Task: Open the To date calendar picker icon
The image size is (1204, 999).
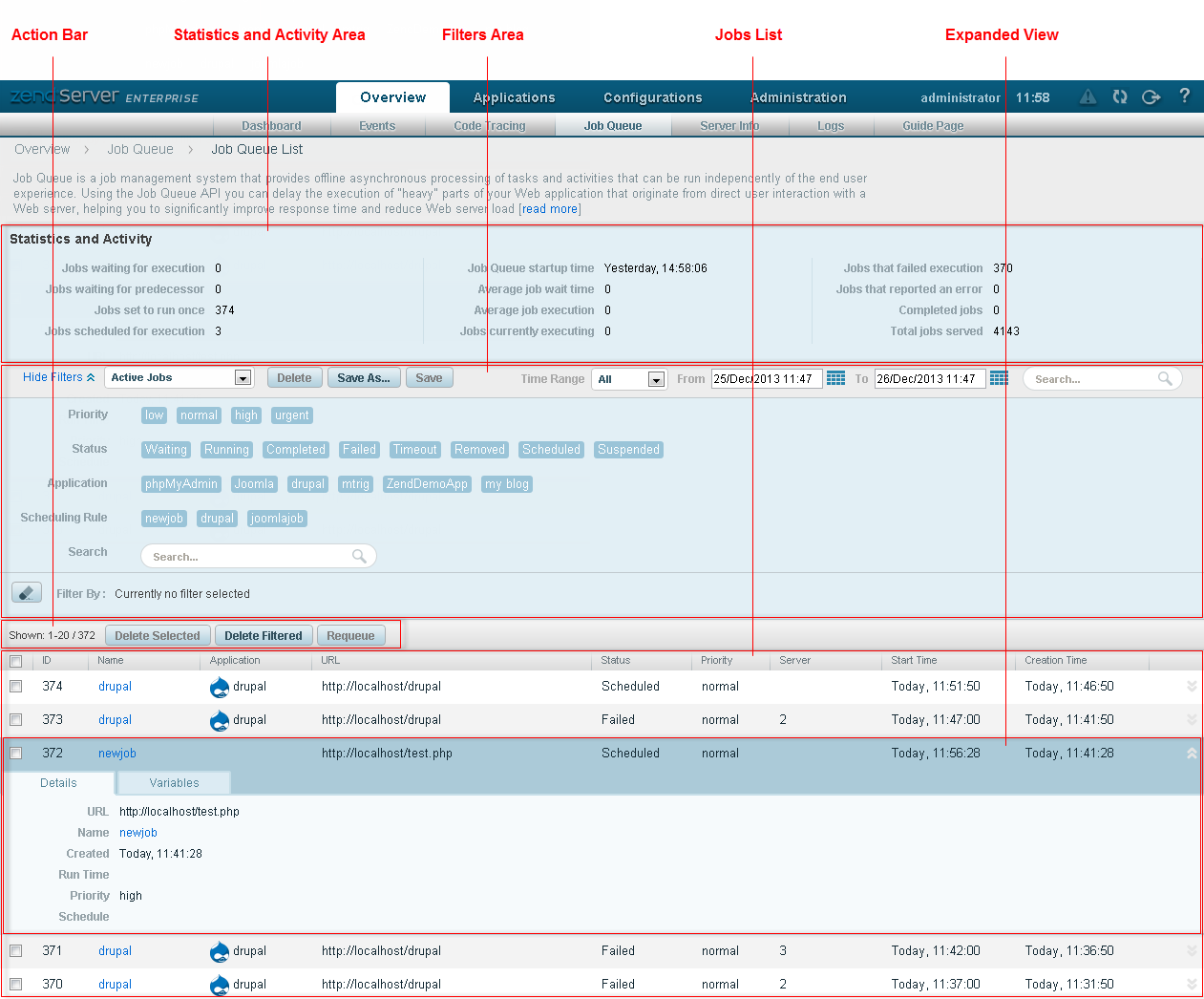Action: 999,378
